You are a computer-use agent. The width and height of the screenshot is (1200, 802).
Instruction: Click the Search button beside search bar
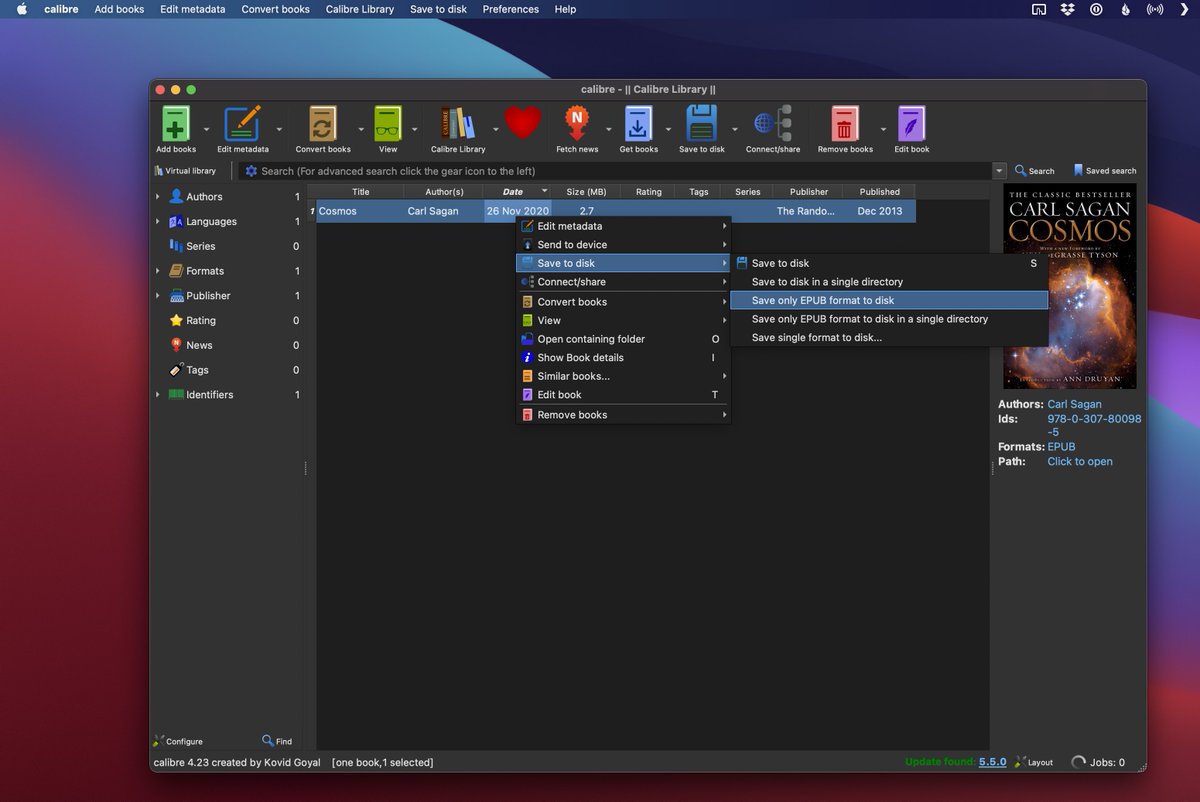coord(1034,171)
